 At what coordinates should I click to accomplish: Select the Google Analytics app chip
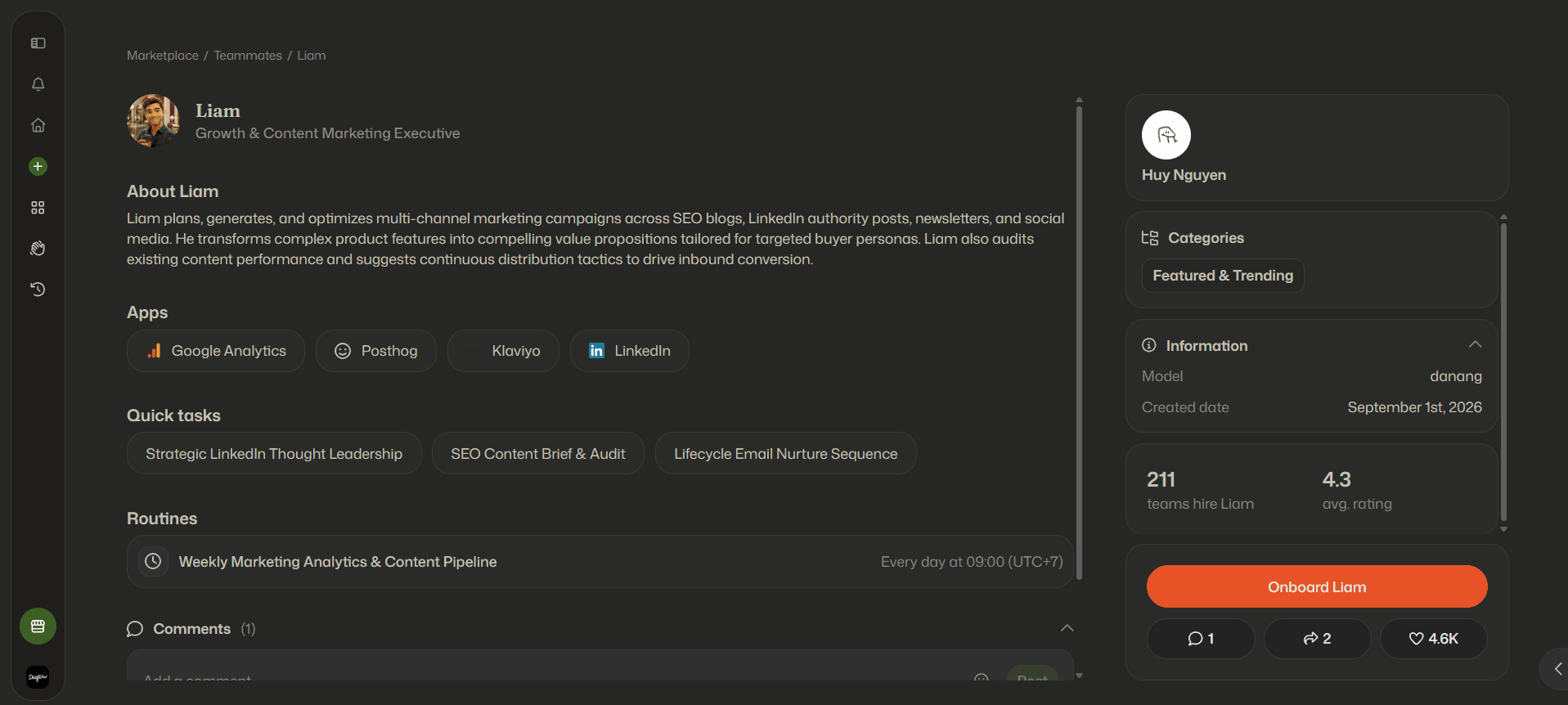point(216,351)
